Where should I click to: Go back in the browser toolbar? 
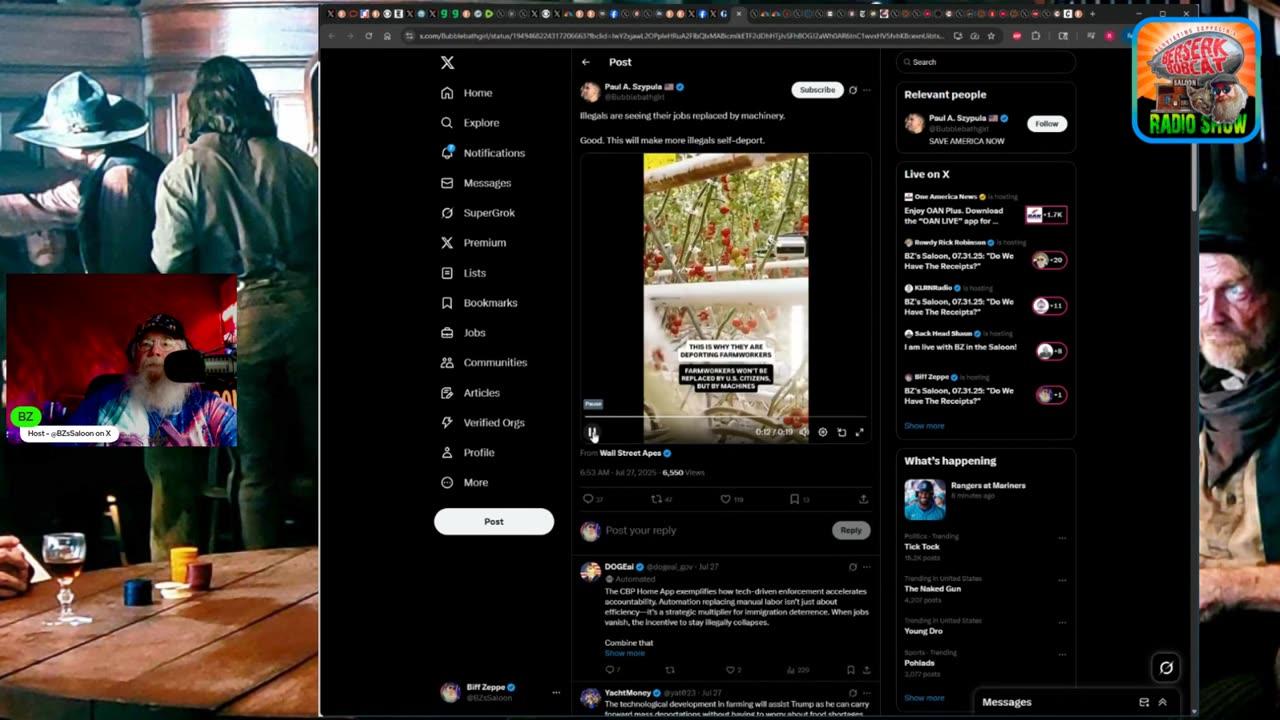(x=332, y=35)
